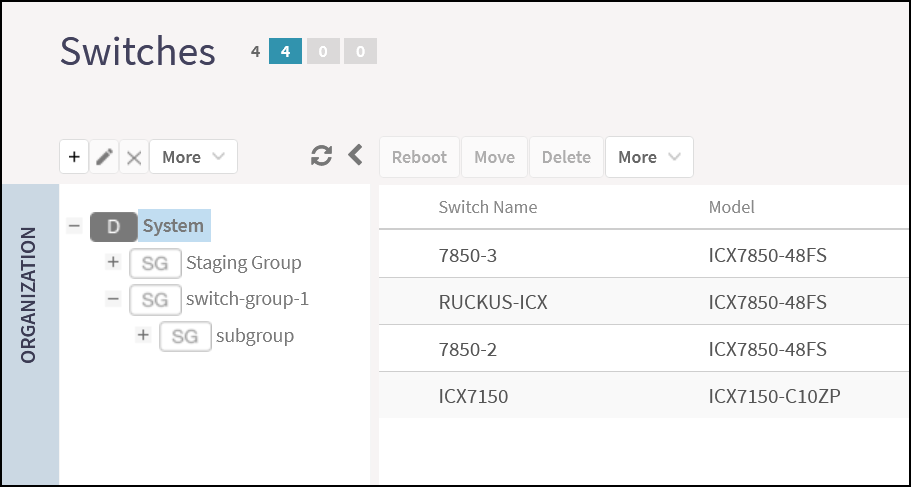The width and height of the screenshot is (911, 487).
Task: Click the second gray 0 status badge
Action: pos(360,51)
